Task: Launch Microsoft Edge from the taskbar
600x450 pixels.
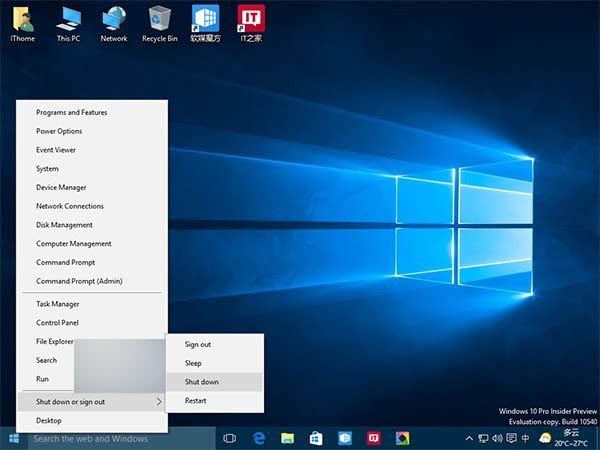Action: pos(258,438)
